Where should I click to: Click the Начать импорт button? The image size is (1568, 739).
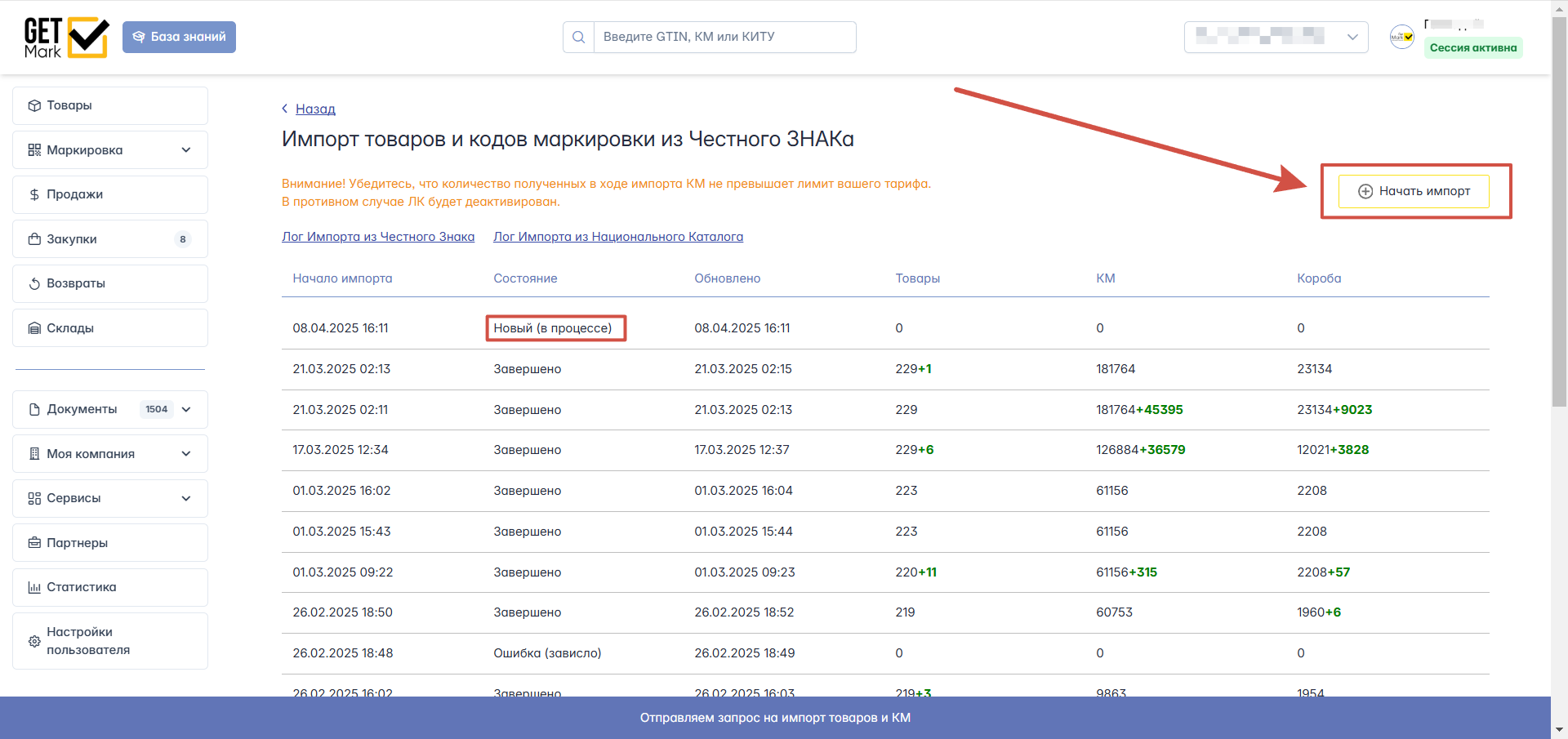point(1414,191)
